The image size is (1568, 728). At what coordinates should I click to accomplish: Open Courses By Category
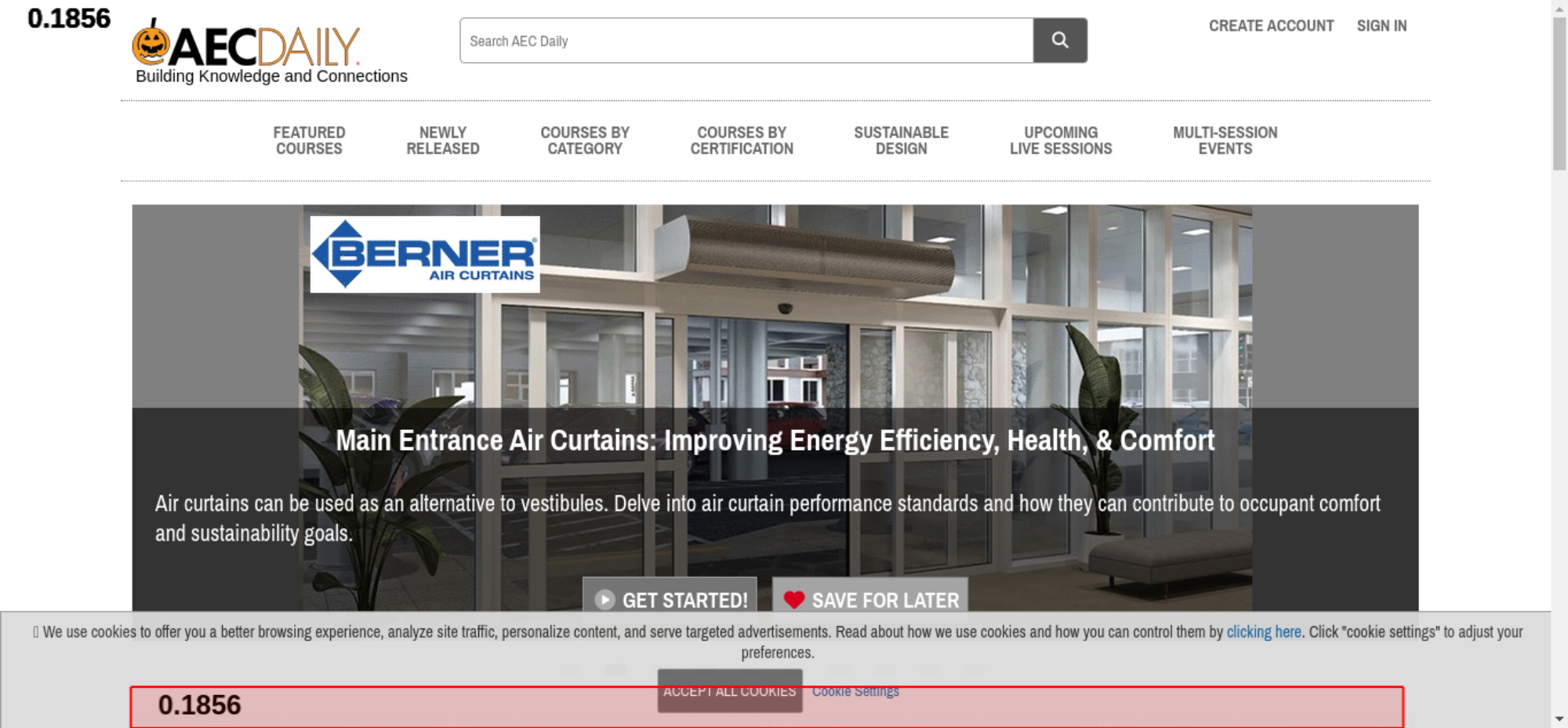585,141
